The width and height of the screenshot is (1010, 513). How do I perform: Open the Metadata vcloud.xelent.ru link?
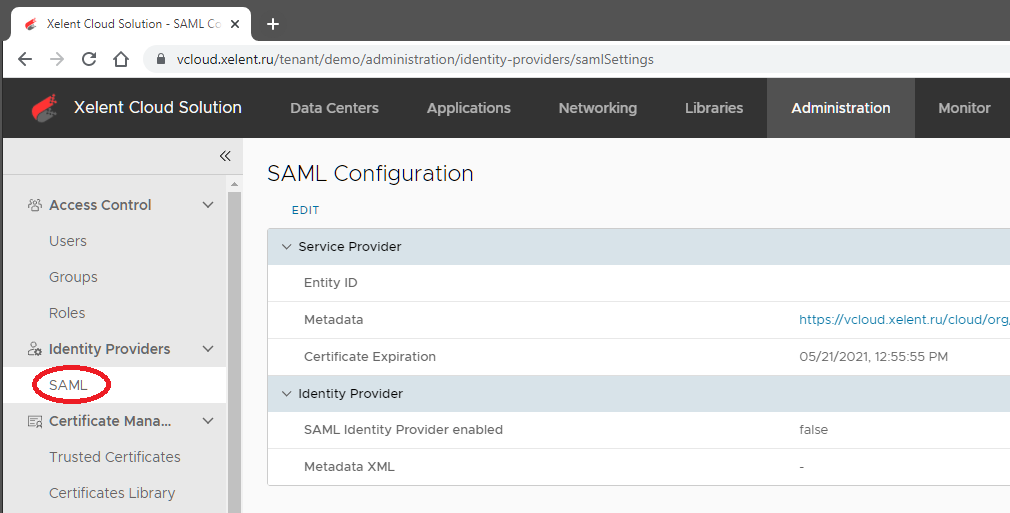tap(904, 320)
